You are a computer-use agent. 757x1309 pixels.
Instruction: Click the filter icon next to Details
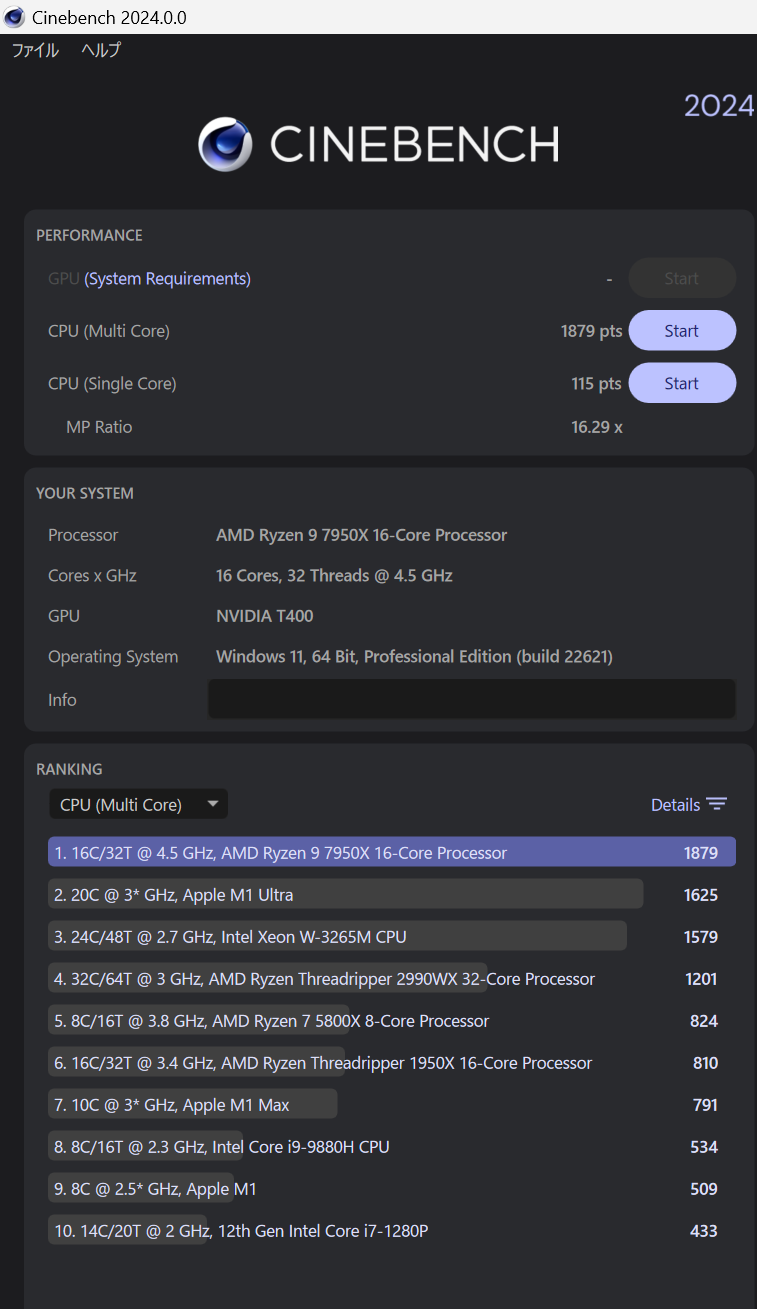(717, 803)
